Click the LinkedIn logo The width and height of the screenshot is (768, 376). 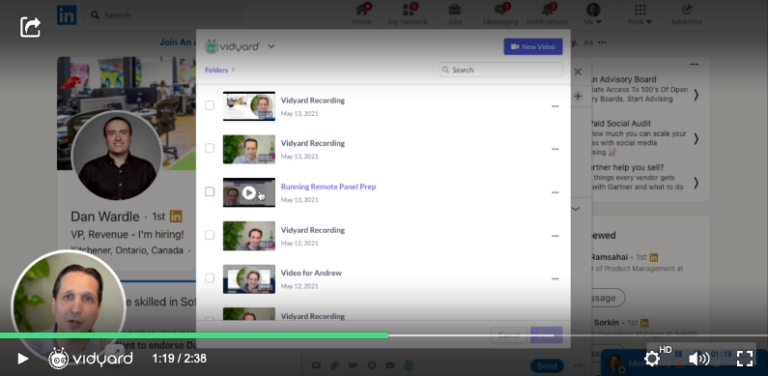pos(67,15)
